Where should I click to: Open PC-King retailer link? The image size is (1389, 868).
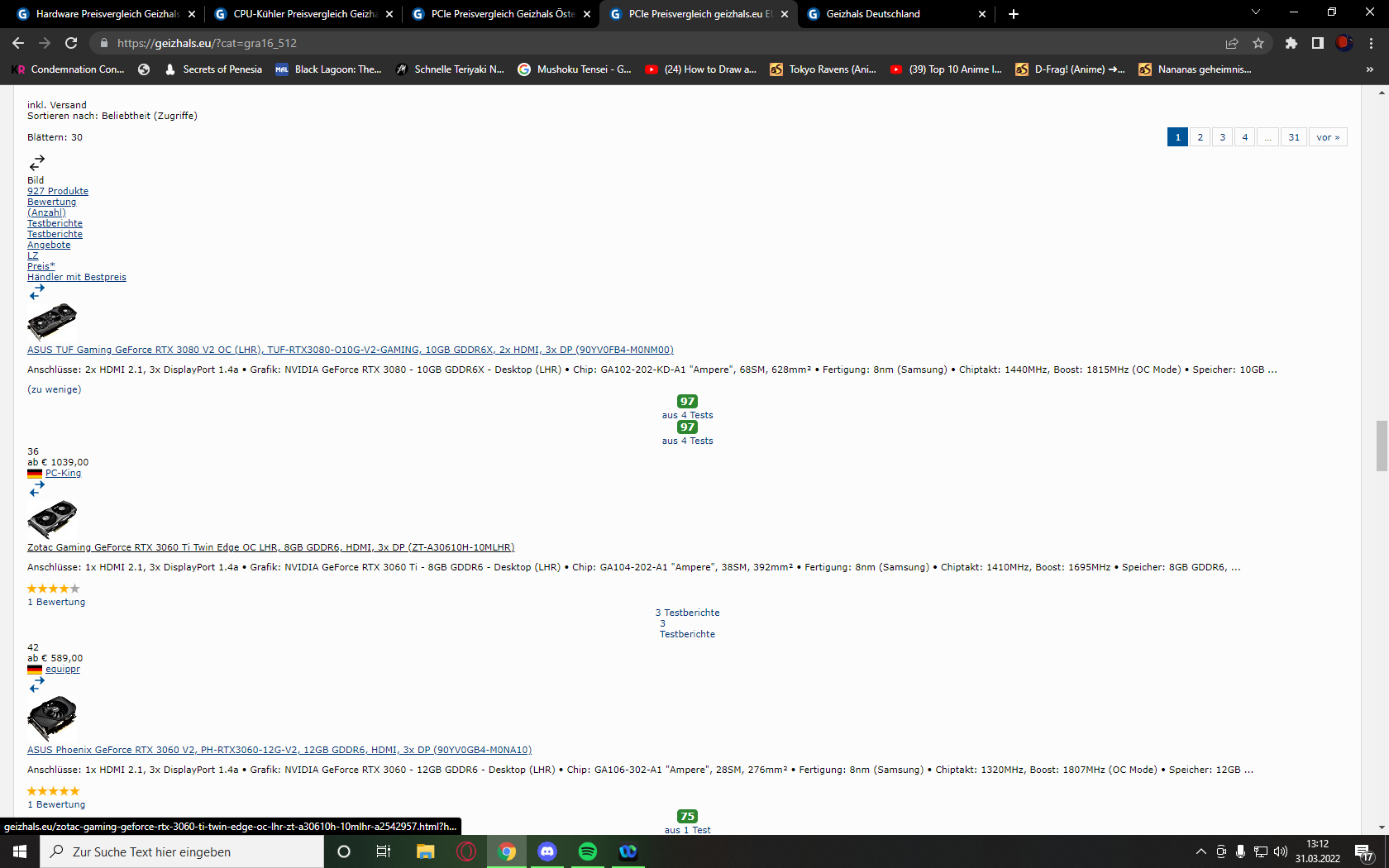[x=63, y=473]
